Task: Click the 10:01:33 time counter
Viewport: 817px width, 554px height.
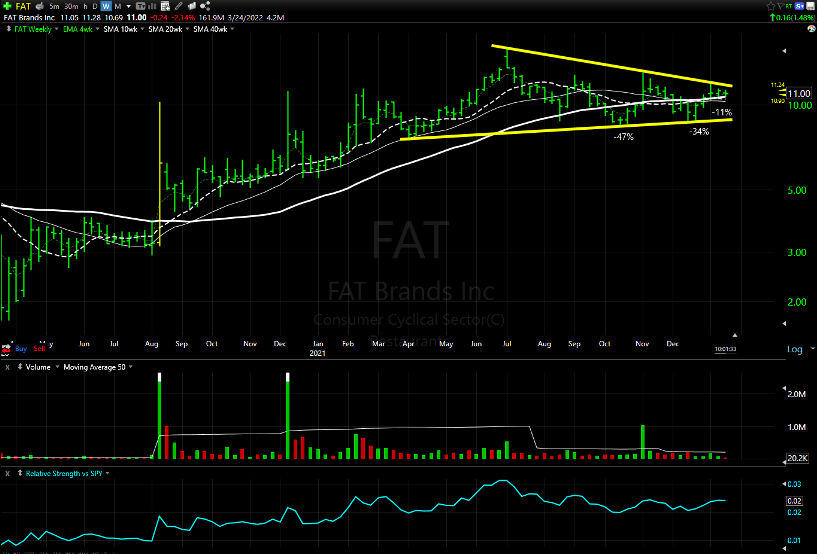Action: pos(725,349)
